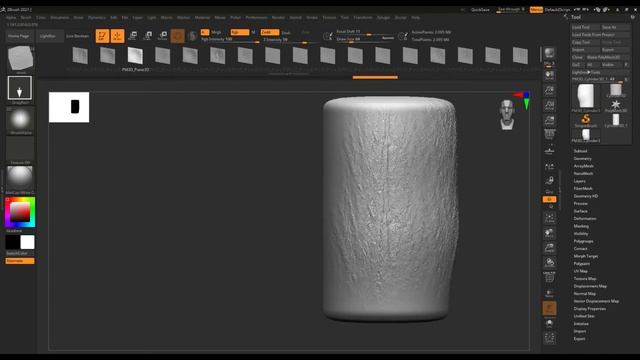Expand the Subtool subpalette
This screenshot has width=640, height=360.
(580, 151)
